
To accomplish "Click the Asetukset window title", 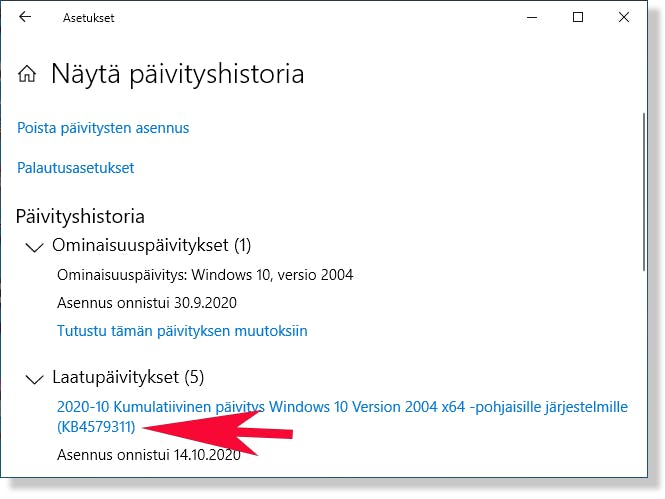I will pyautogui.click(x=89, y=18).
